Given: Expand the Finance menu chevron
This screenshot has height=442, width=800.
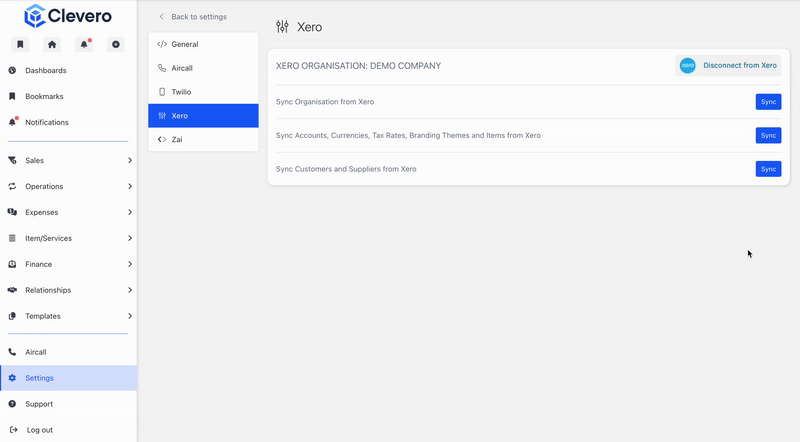Looking at the screenshot, I should (x=130, y=264).
